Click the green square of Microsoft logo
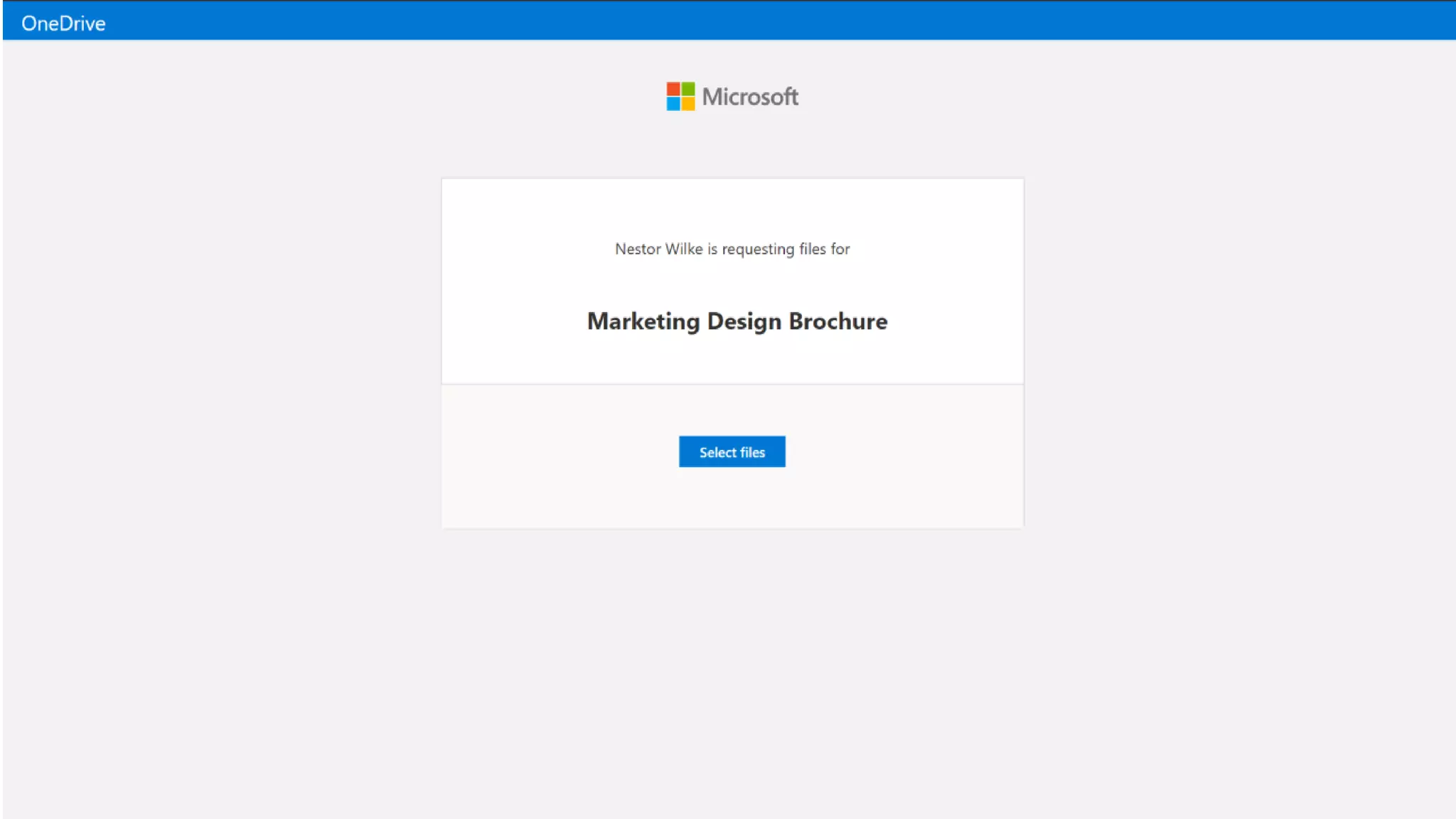This screenshot has width=1456, height=819. (x=688, y=88)
